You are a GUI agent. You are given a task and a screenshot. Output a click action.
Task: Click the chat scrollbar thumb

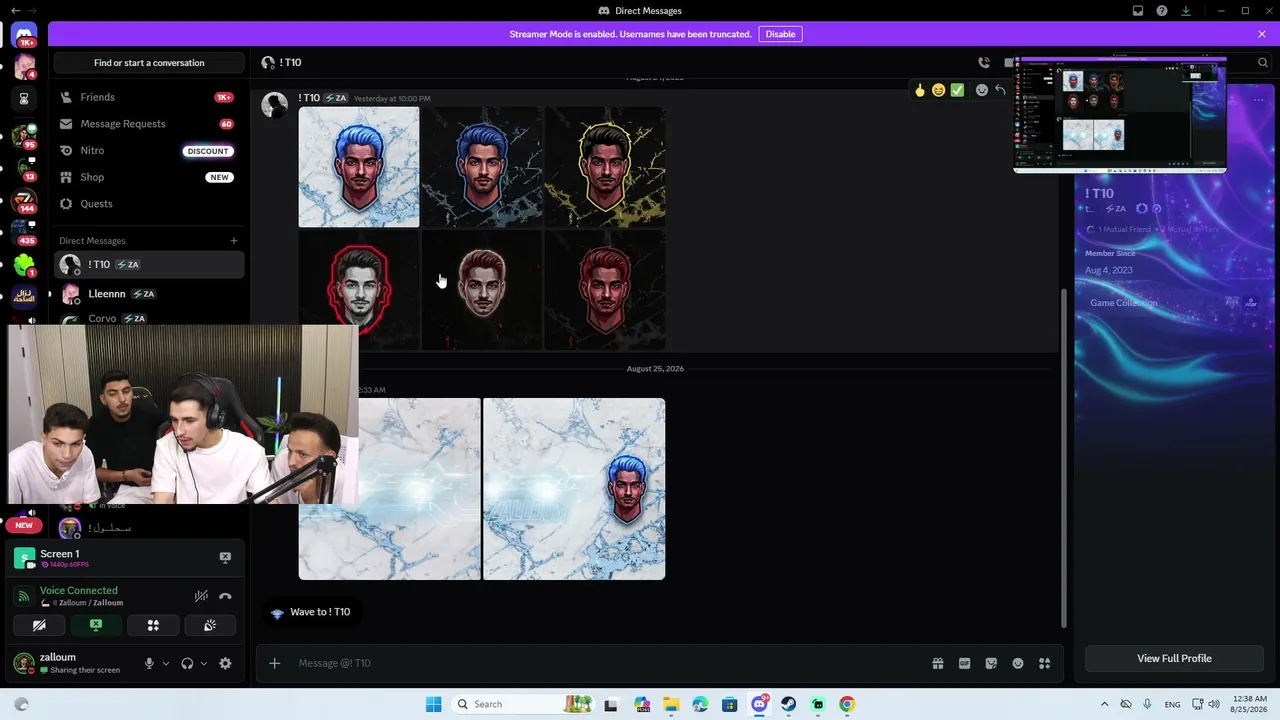coord(1063,457)
